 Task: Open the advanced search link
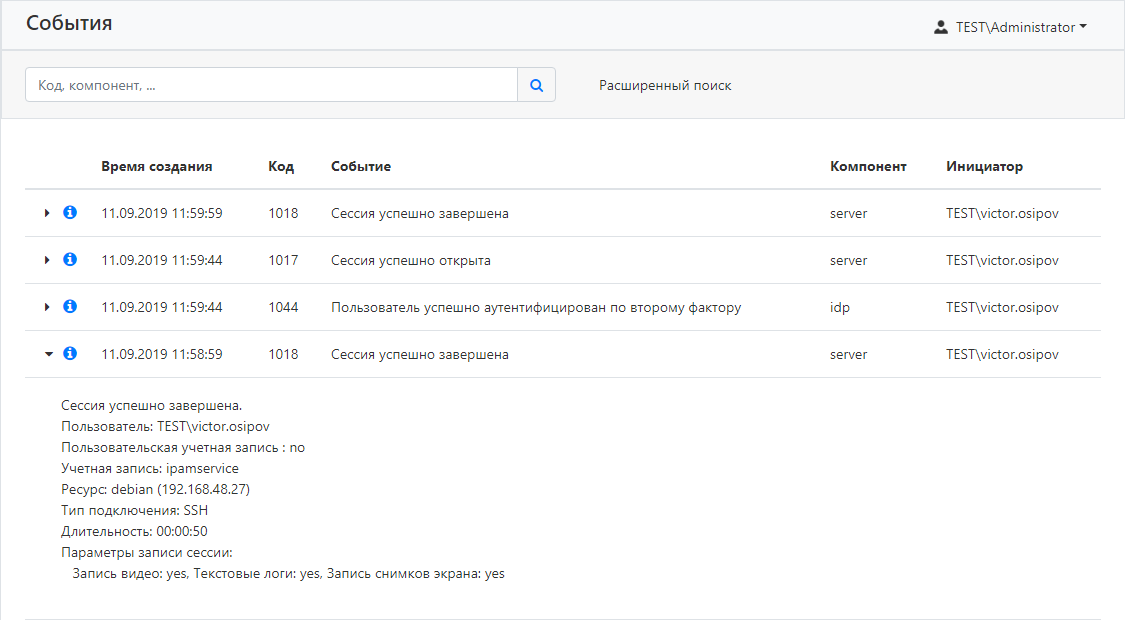pyautogui.click(x=665, y=86)
